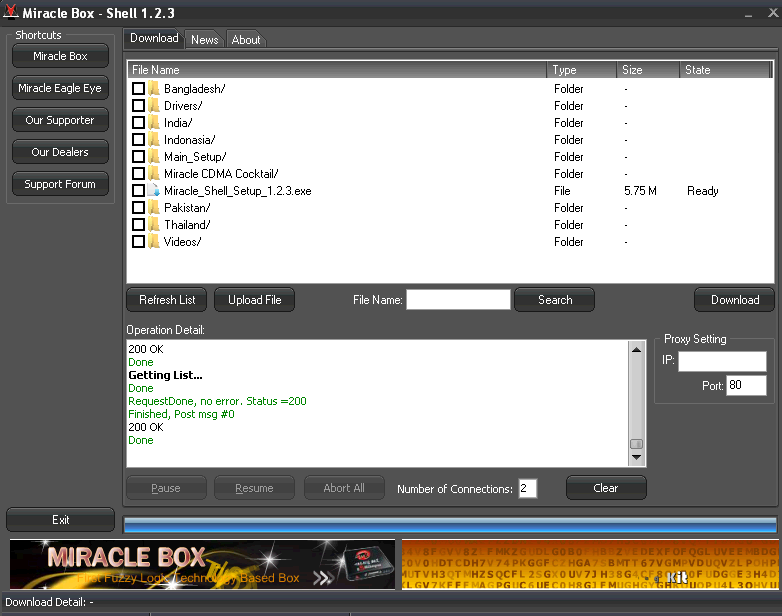Click the Bangladesh folder icon
This screenshot has height=616, width=782.
[x=154, y=88]
